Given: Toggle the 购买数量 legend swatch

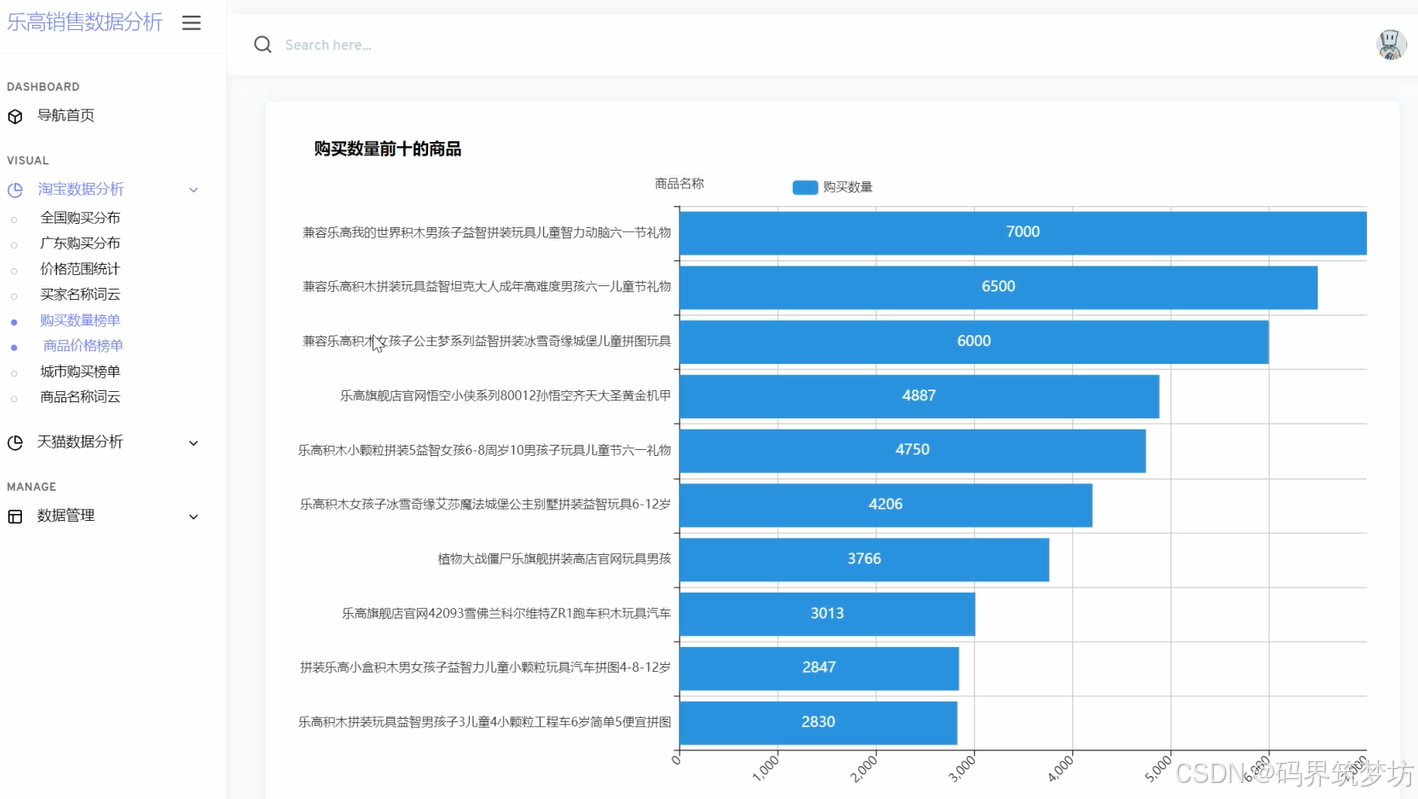Looking at the screenshot, I should coord(805,187).
